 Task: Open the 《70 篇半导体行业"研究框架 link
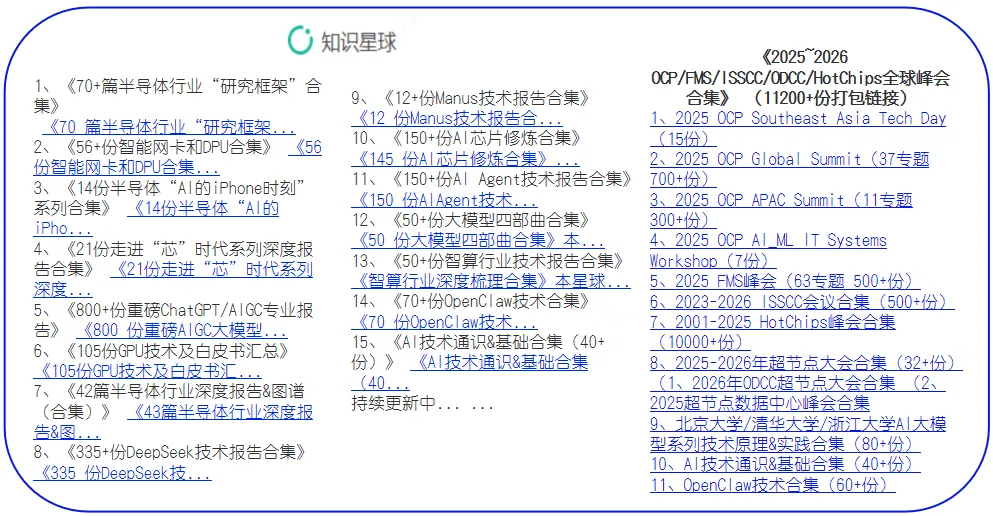[x=168, y=127]
